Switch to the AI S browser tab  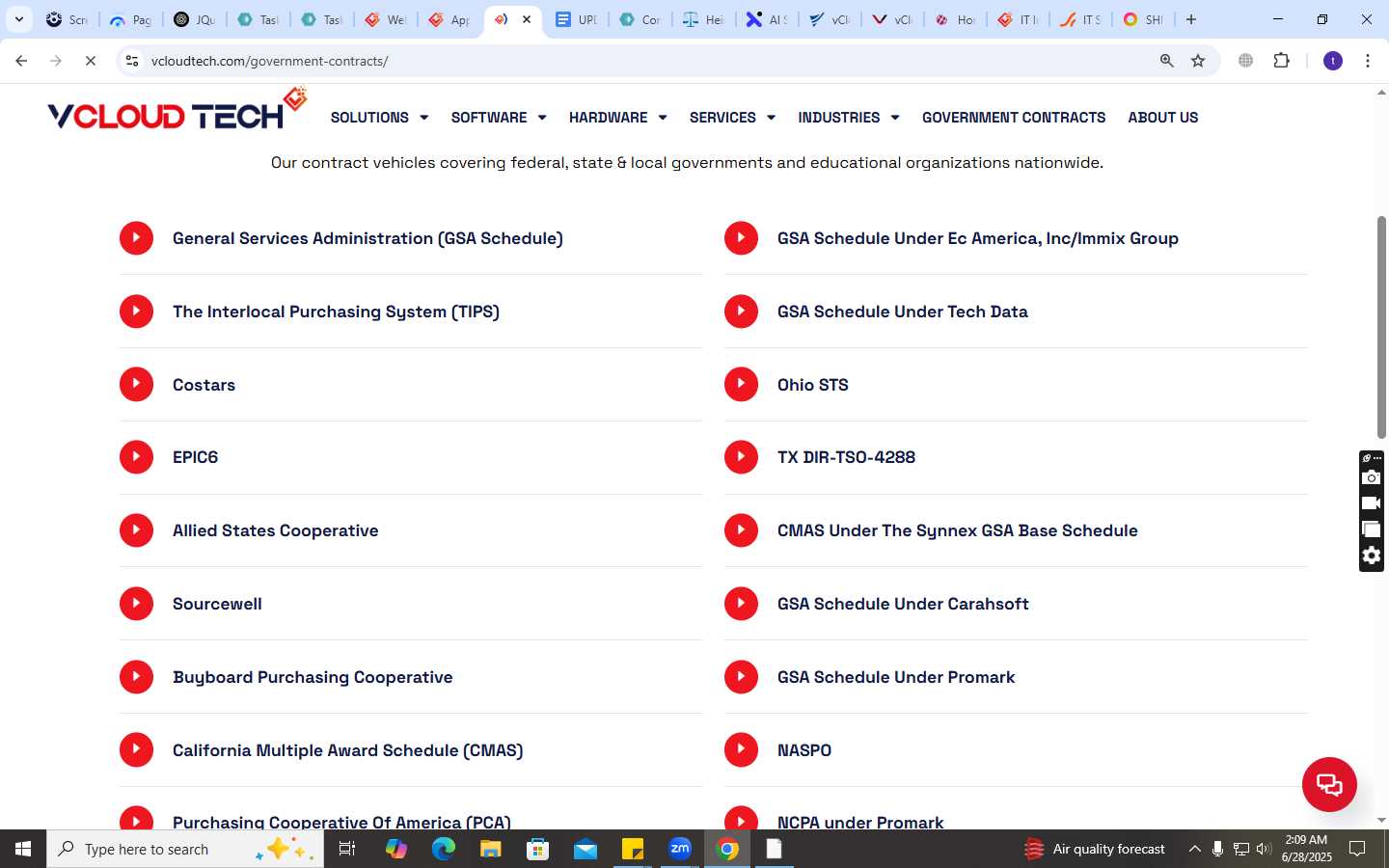(x=767, y=19)
